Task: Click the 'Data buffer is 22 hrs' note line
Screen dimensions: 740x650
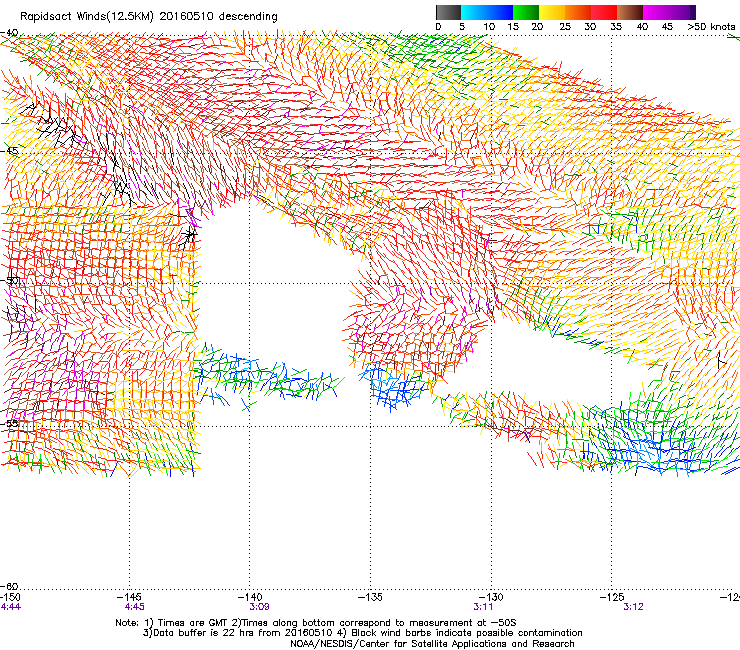Action: (362, 633)
